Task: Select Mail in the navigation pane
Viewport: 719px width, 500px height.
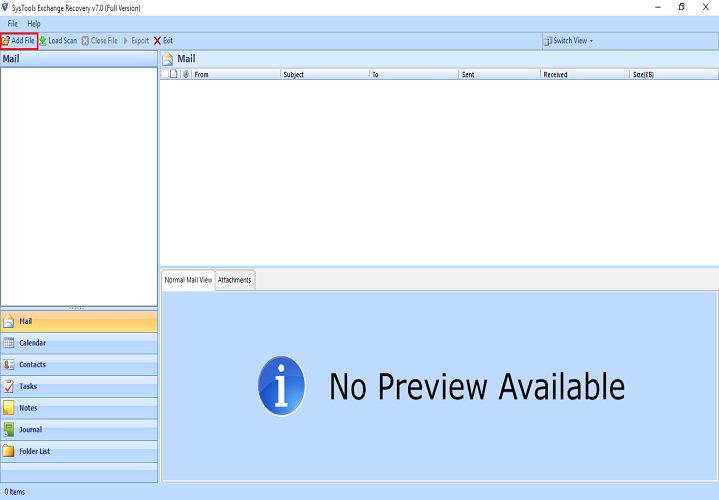Action: click(79, 322)
